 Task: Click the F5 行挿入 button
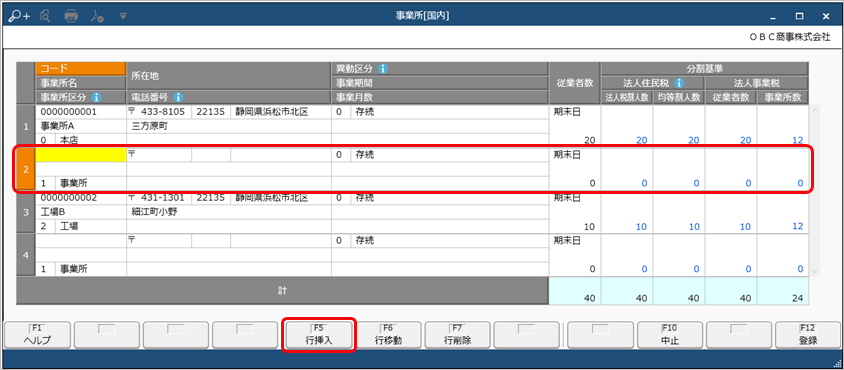click(319, 335)
